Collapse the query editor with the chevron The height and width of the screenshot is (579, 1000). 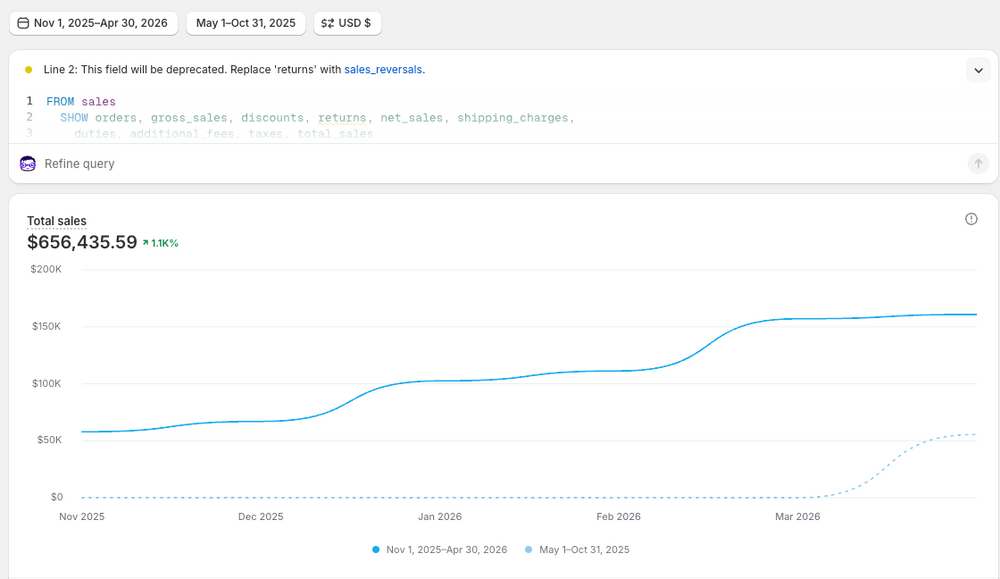978,70
